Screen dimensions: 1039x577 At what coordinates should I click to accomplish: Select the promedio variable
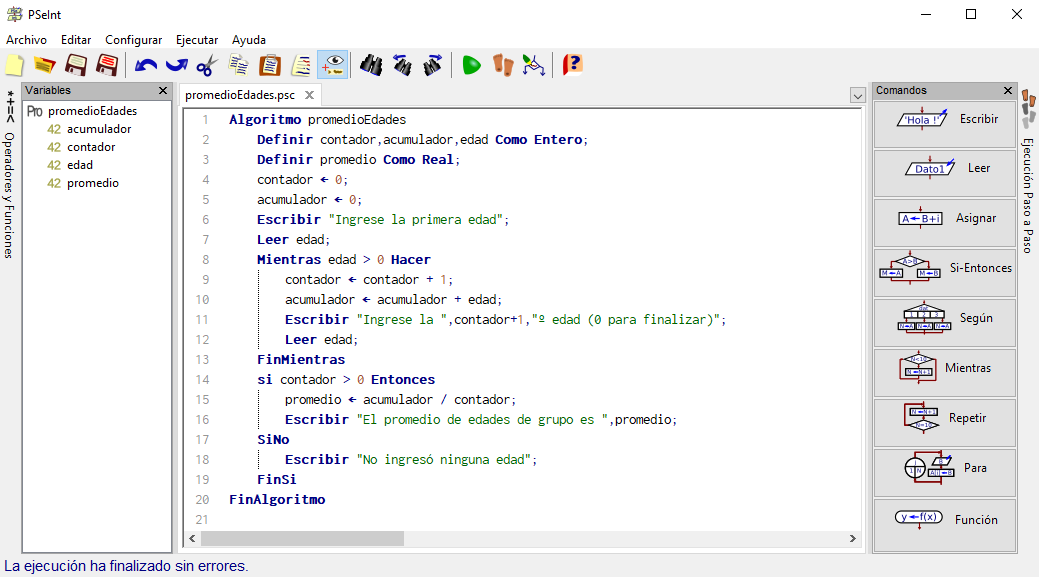click(x=93, y=183)
